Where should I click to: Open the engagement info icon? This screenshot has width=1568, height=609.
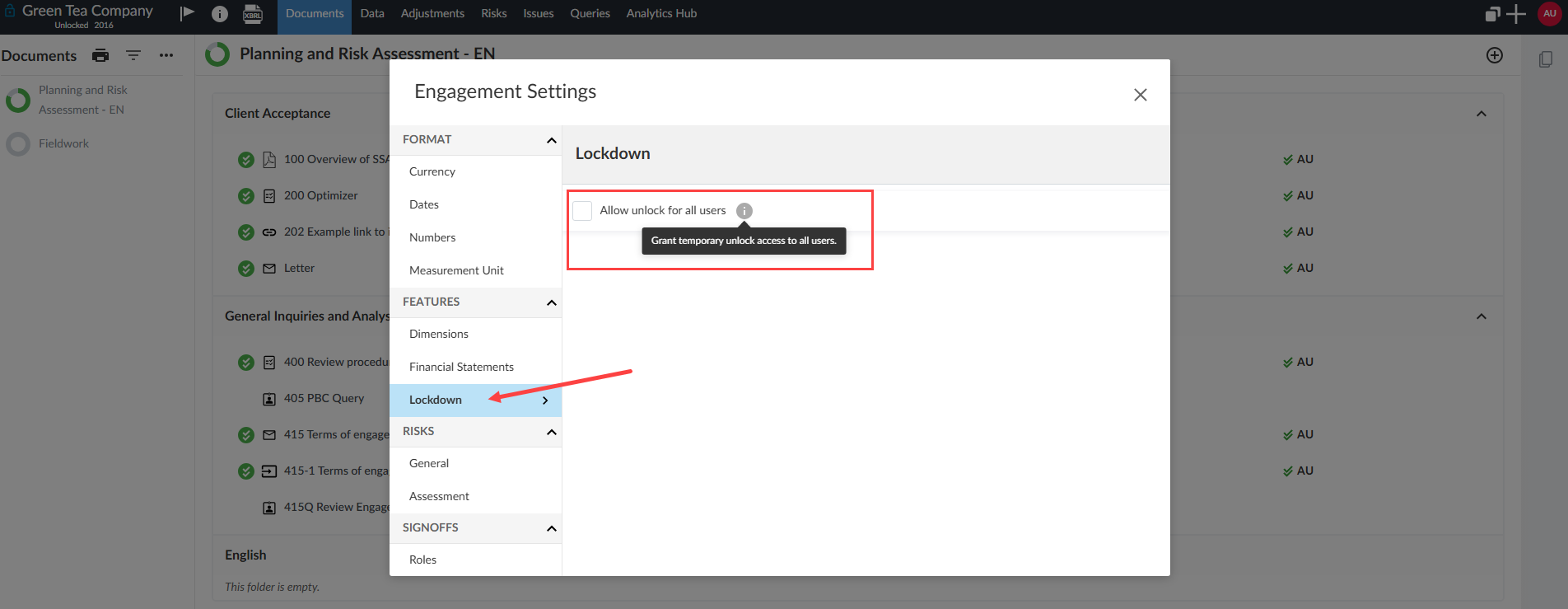tap(220, 14)
